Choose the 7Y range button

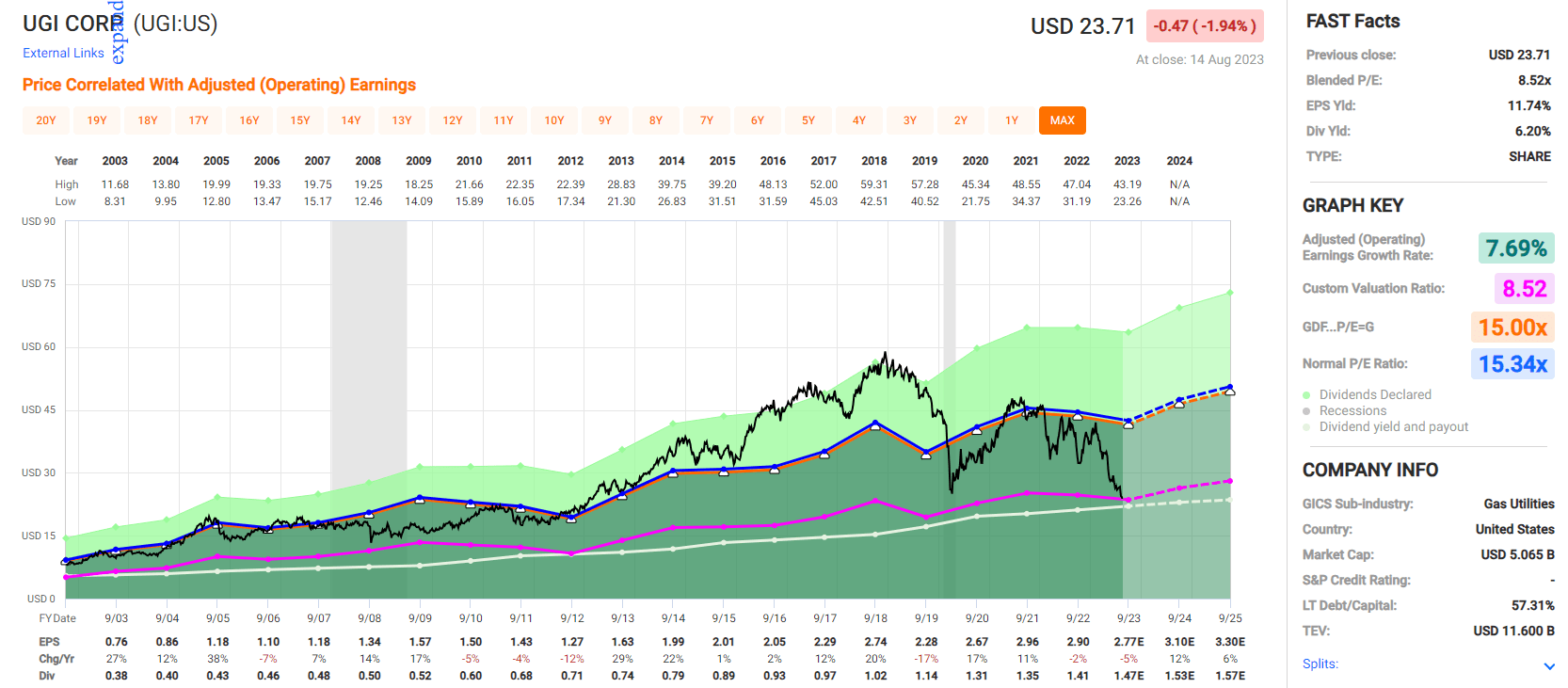pos(707,120)
